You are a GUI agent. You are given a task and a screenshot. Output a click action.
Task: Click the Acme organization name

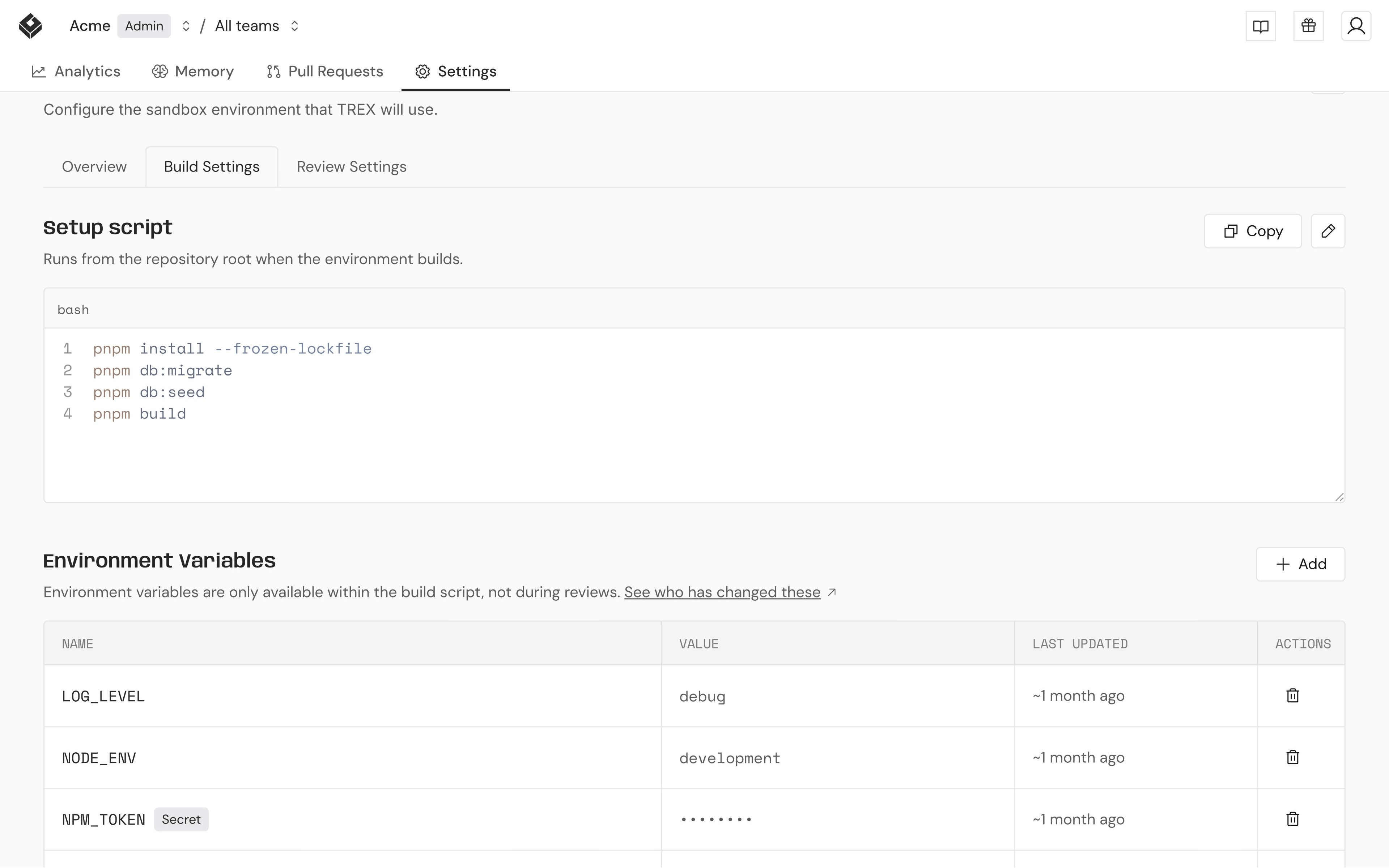click(90, 26)
